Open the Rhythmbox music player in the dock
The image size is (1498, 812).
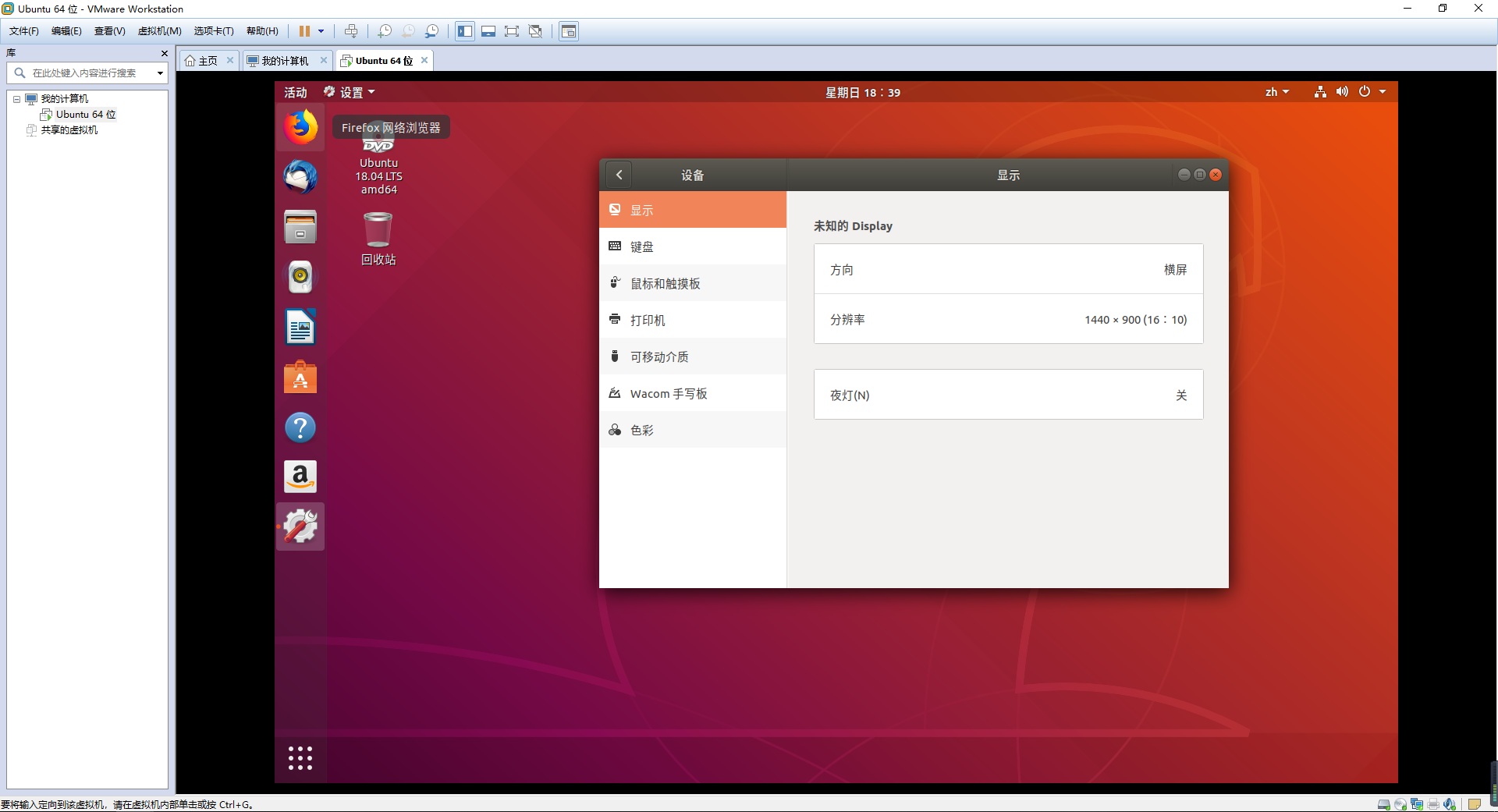(300, 277)
